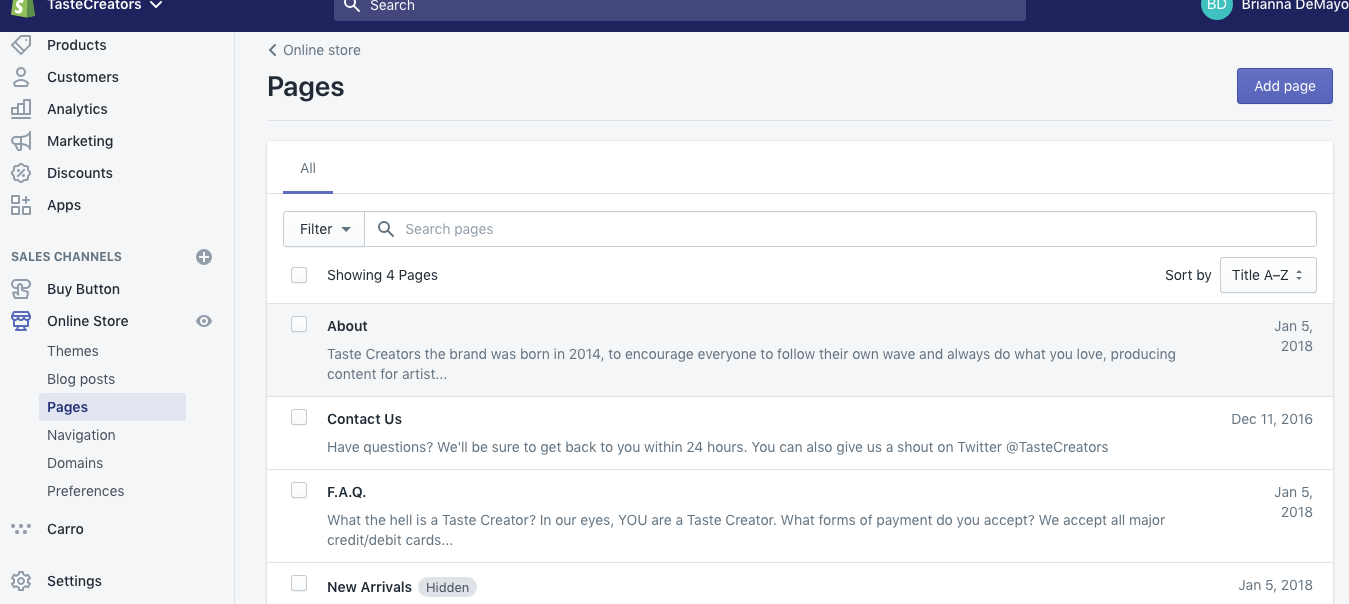
Task: Click the Discounts percent badge icon
Action: point(21,173)
